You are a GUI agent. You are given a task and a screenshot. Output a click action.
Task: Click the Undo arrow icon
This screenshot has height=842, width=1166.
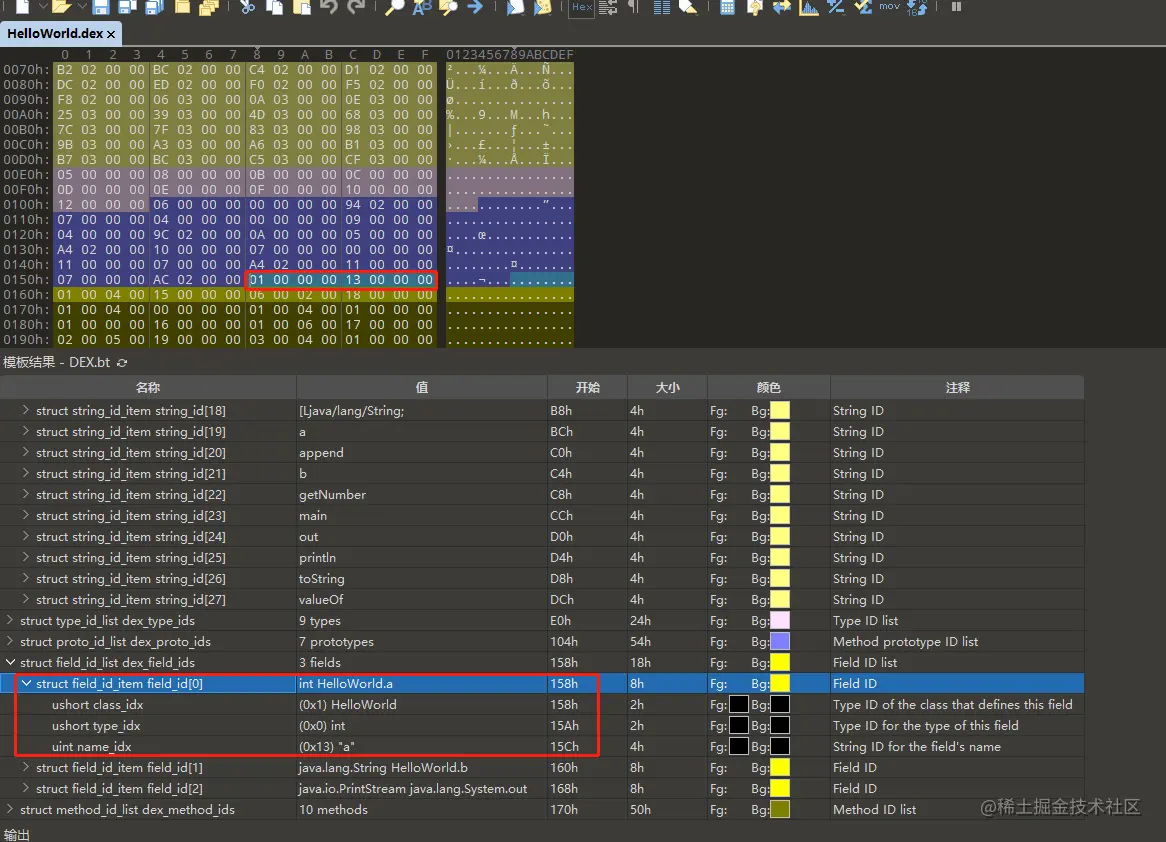(x=329, y=7)
